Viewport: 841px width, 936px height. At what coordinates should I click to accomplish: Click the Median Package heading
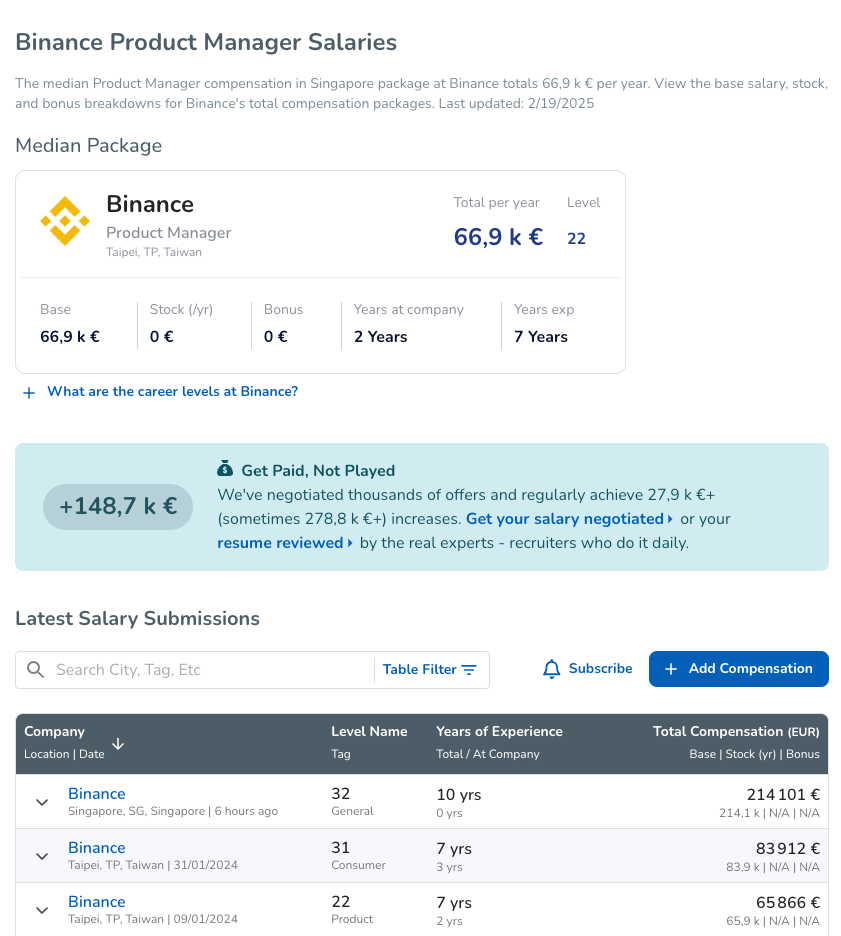pyautogui.click(x=88, y=146)
